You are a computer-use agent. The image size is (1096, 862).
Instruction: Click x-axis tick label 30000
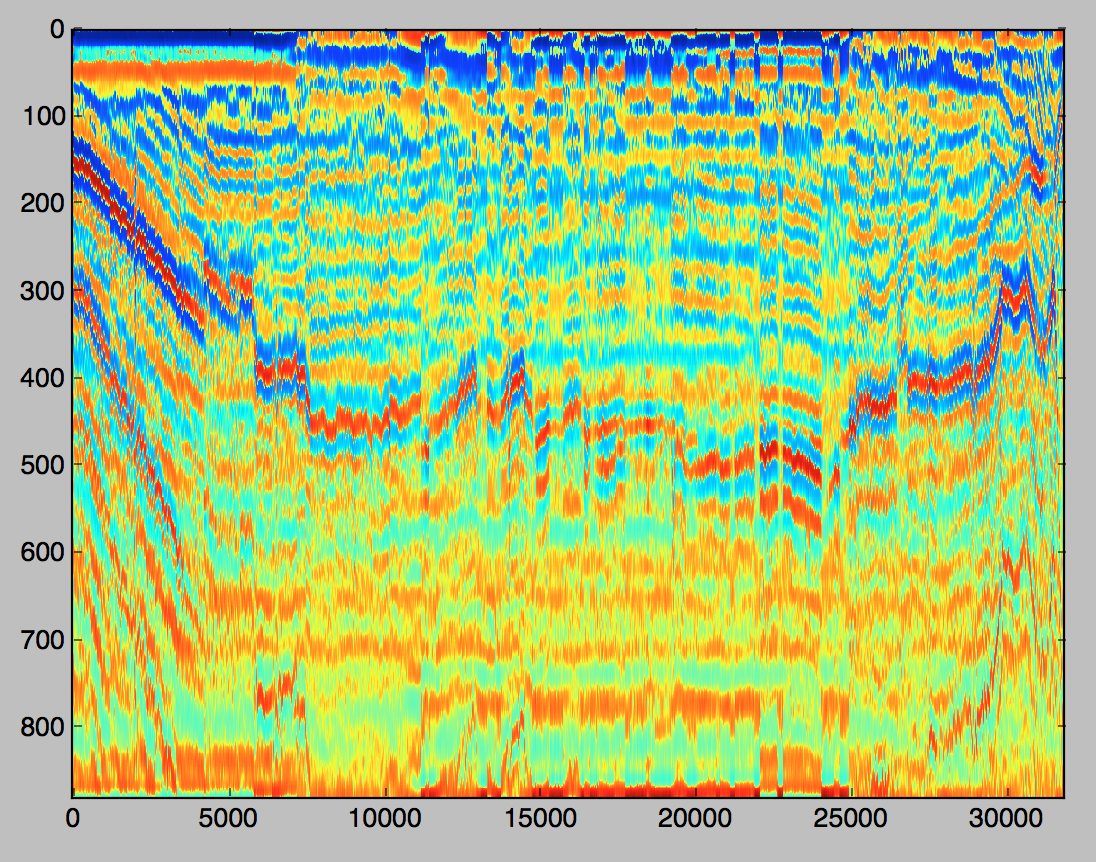1006,818
